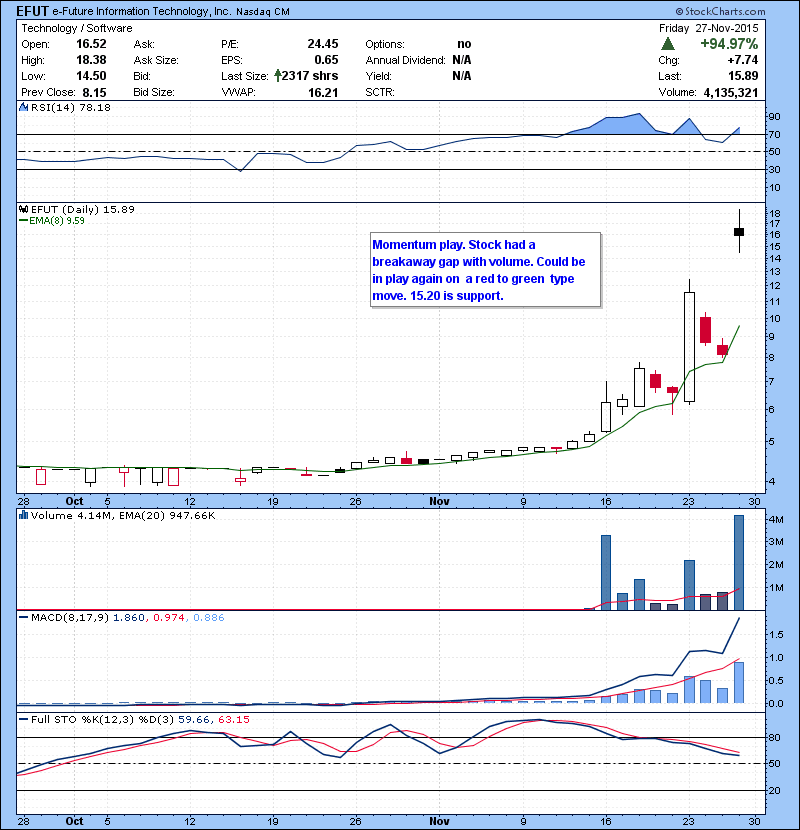Viewport: 800px width, 830px height.
Task: Click the Nov 16 volume bar above 3M
Action: pyautogui.click(x=606, y=572)
